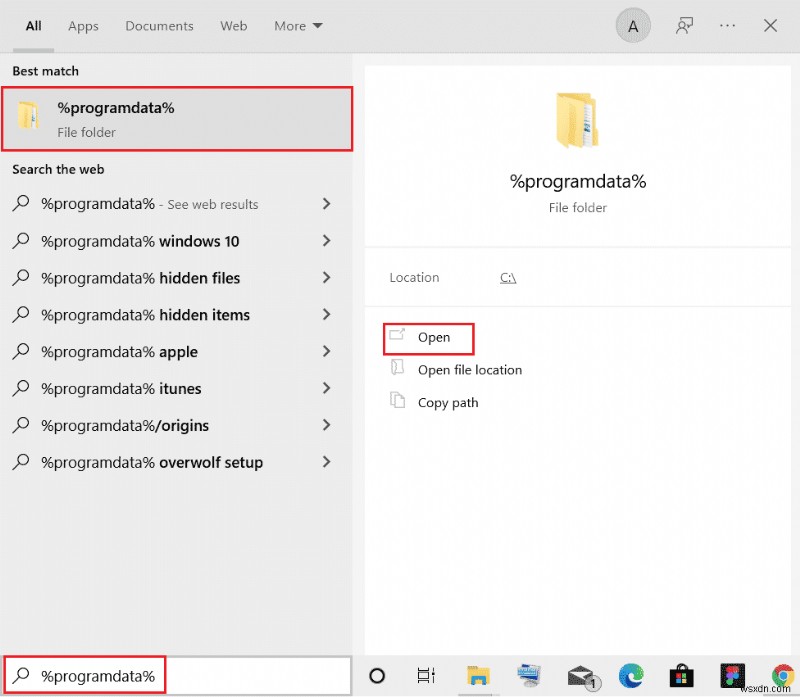Expand the More search filter menu
The width and height of the screenshot is (800, 697).
(298, 26)
